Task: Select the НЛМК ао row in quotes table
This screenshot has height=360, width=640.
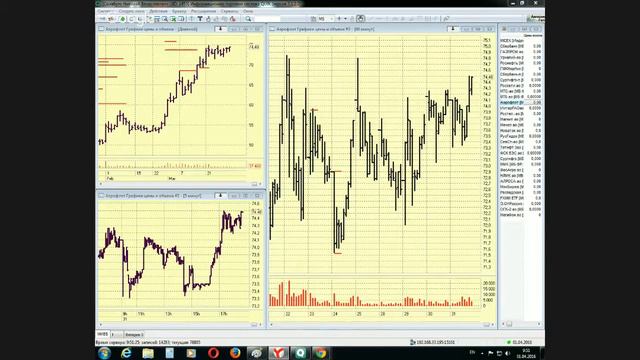Action: point(520,175)
